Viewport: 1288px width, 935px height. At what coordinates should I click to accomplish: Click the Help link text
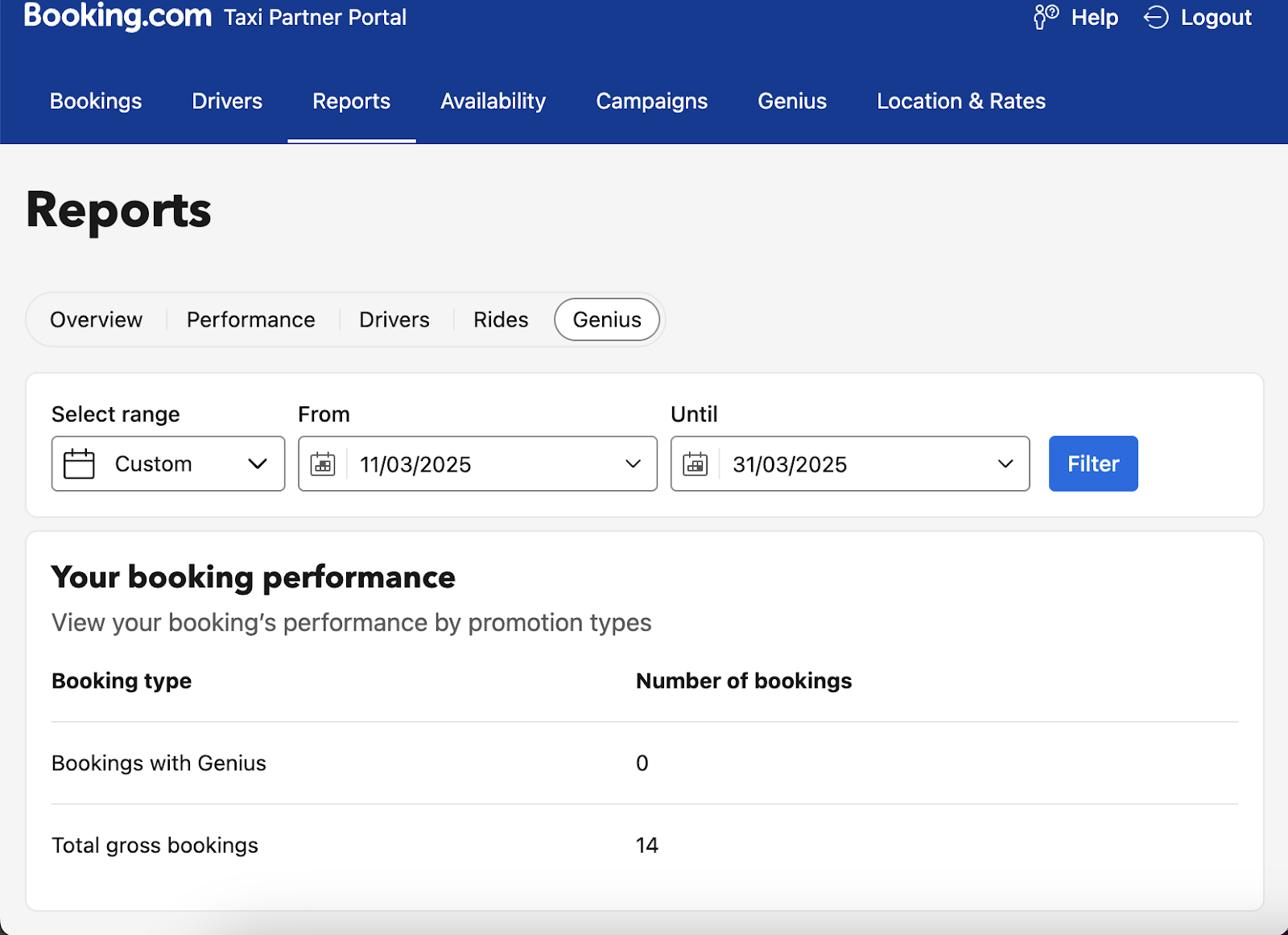tap(1095, 18)
